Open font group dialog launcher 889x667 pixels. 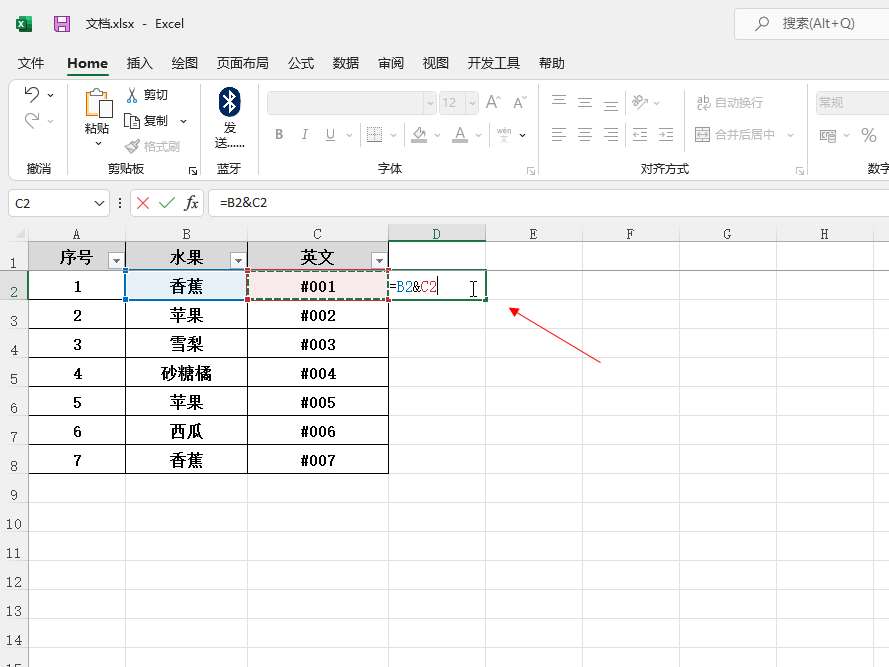pyautogui.click(x=531, y=171)
